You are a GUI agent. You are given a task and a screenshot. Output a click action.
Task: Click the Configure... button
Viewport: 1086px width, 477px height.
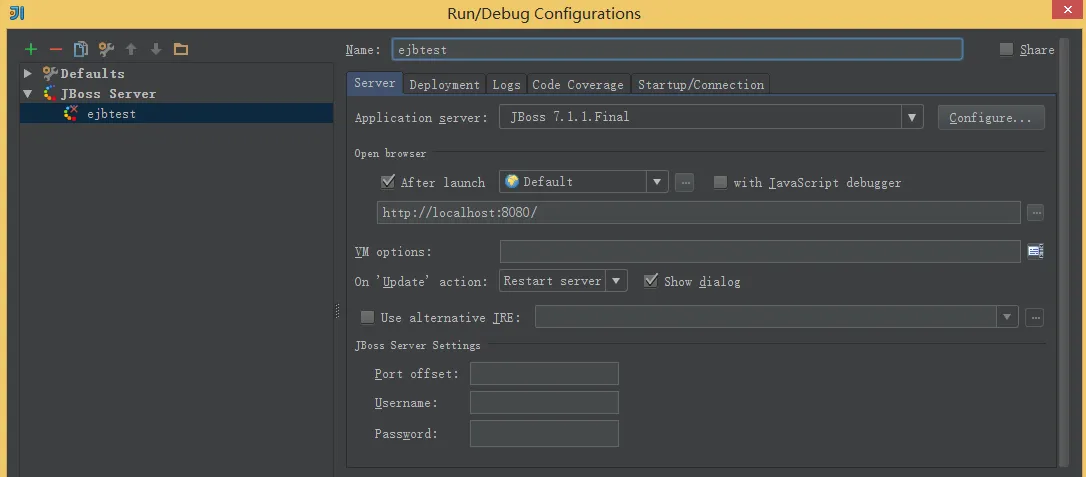(991, 117)
